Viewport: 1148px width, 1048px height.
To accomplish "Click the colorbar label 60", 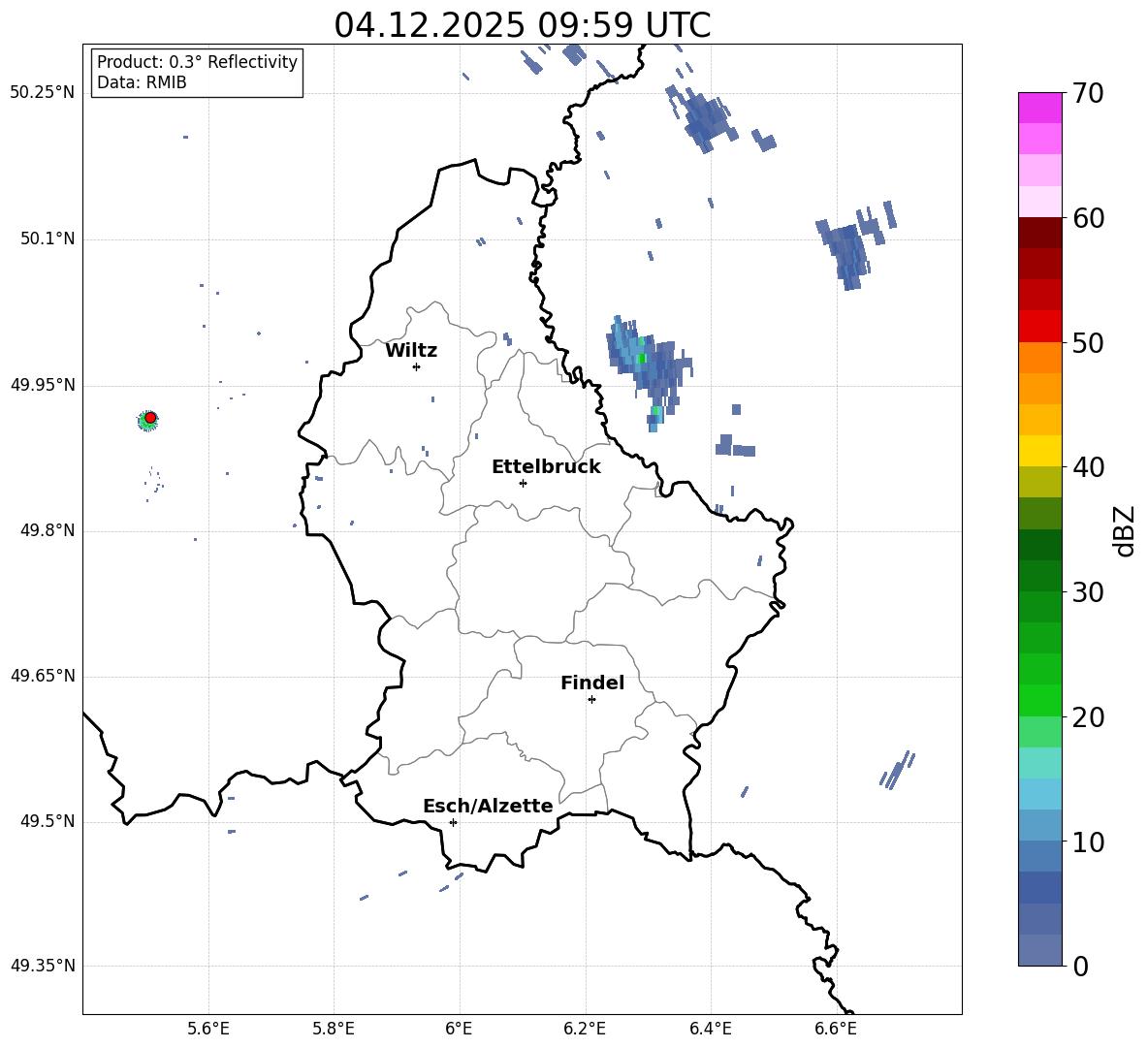I will (1088, 218).
